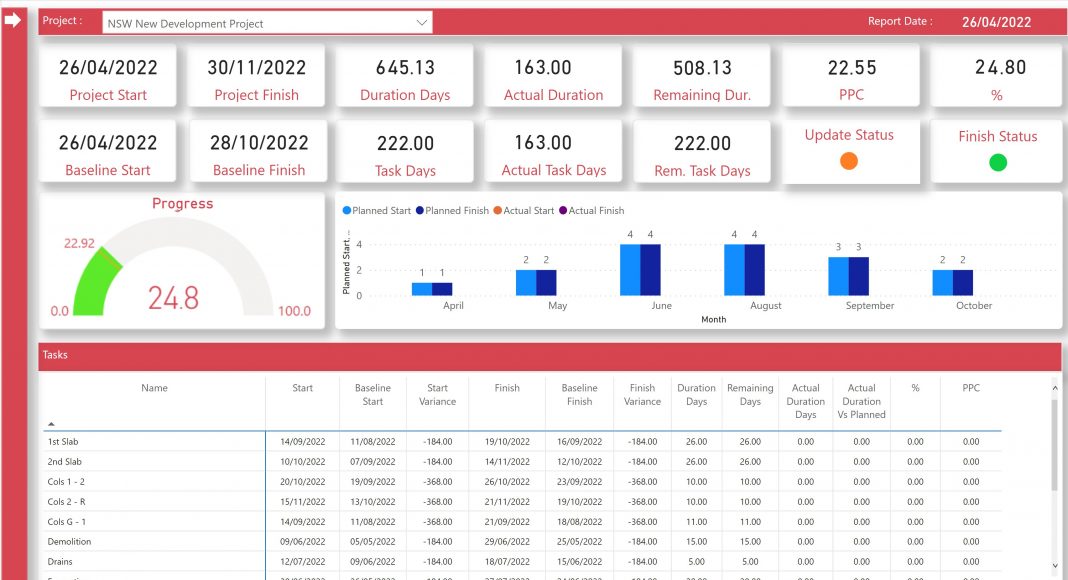Sort table by Start Variance column
Image resolution: width=1068 pixels, height=580 pixels.
coord(437,395)
